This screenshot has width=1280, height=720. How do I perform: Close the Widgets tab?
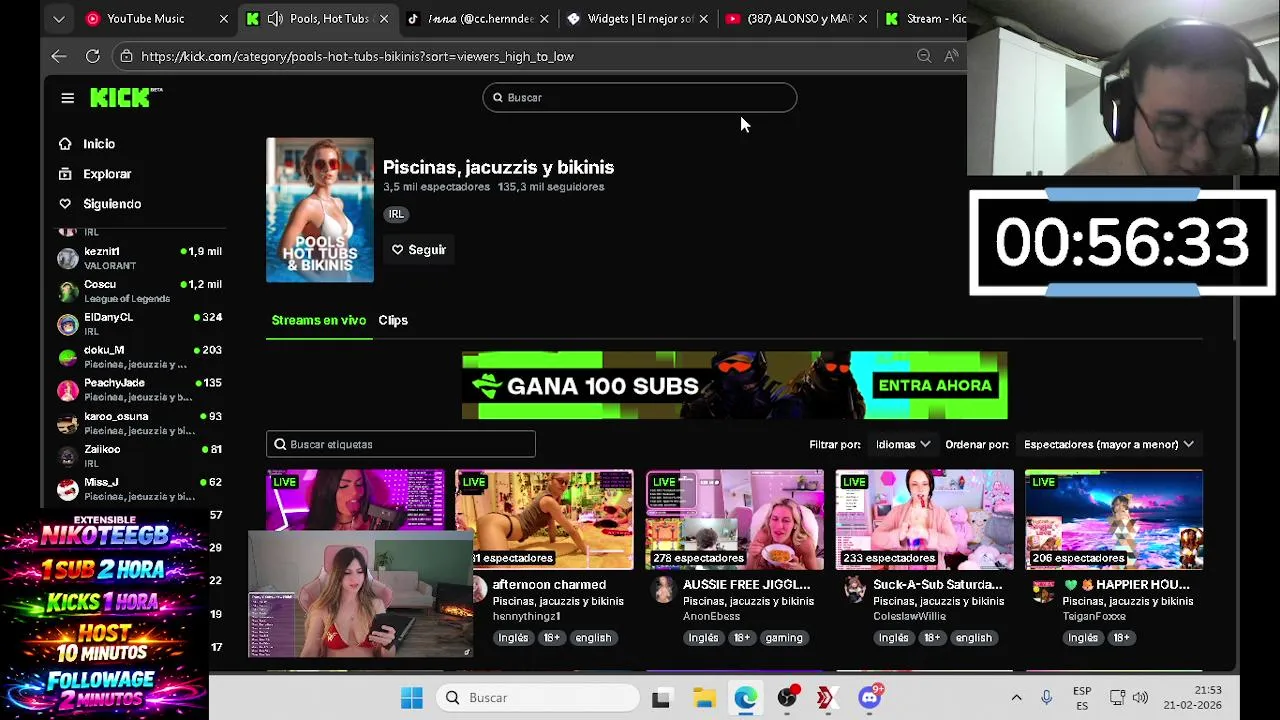click(x=704, y=18)
